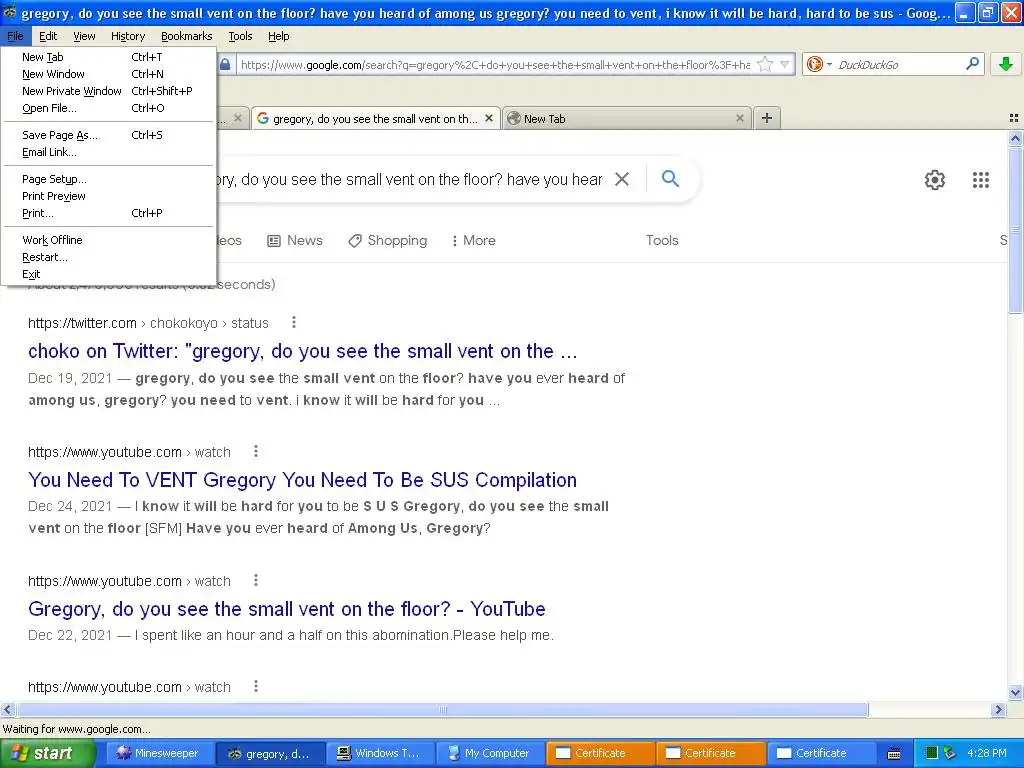Select New Window menu entry
Screen dimensions: 1024x768
(108, 74)
